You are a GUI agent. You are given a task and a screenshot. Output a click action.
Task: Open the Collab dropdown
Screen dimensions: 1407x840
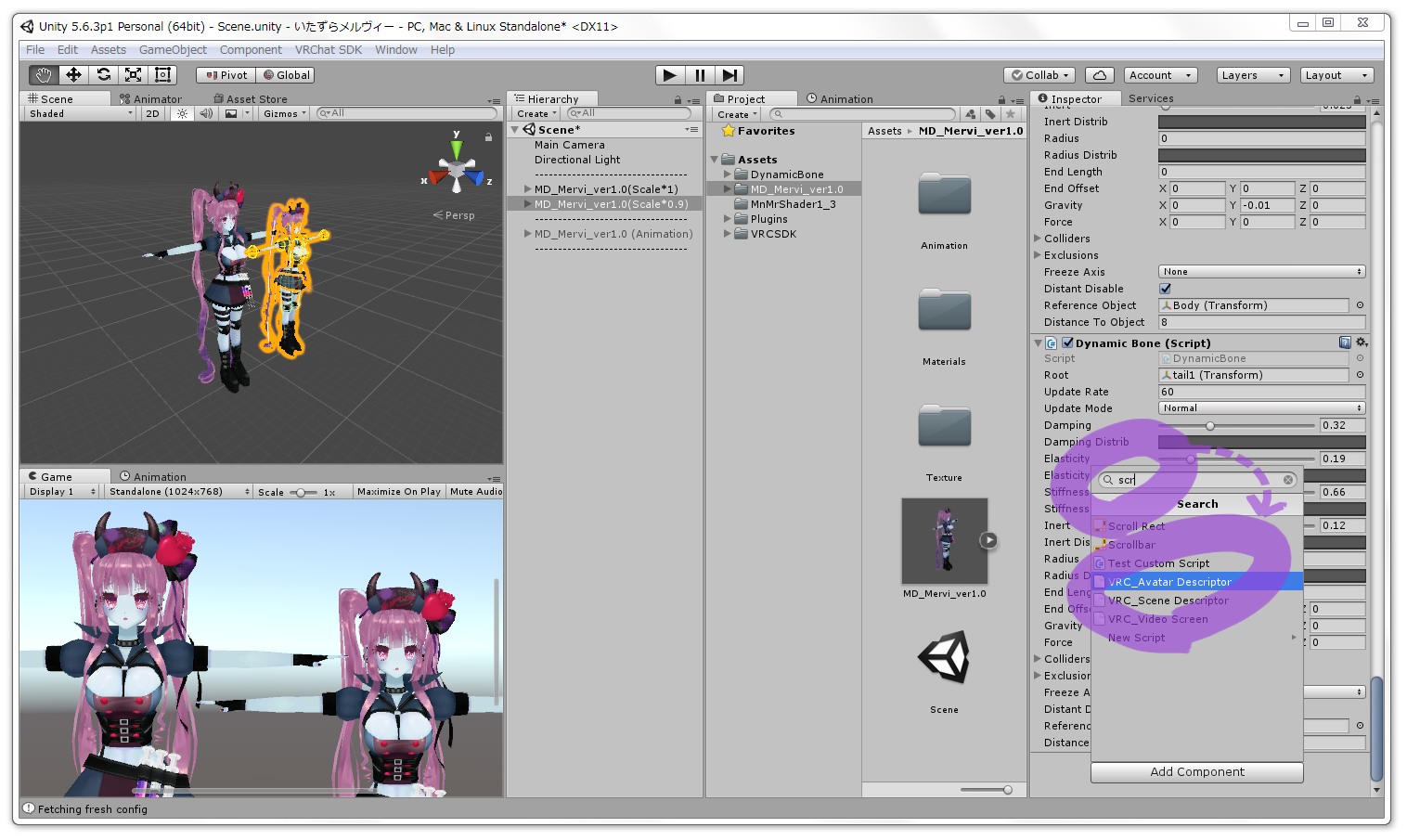pyautogui.click(x=1040, y=75)
